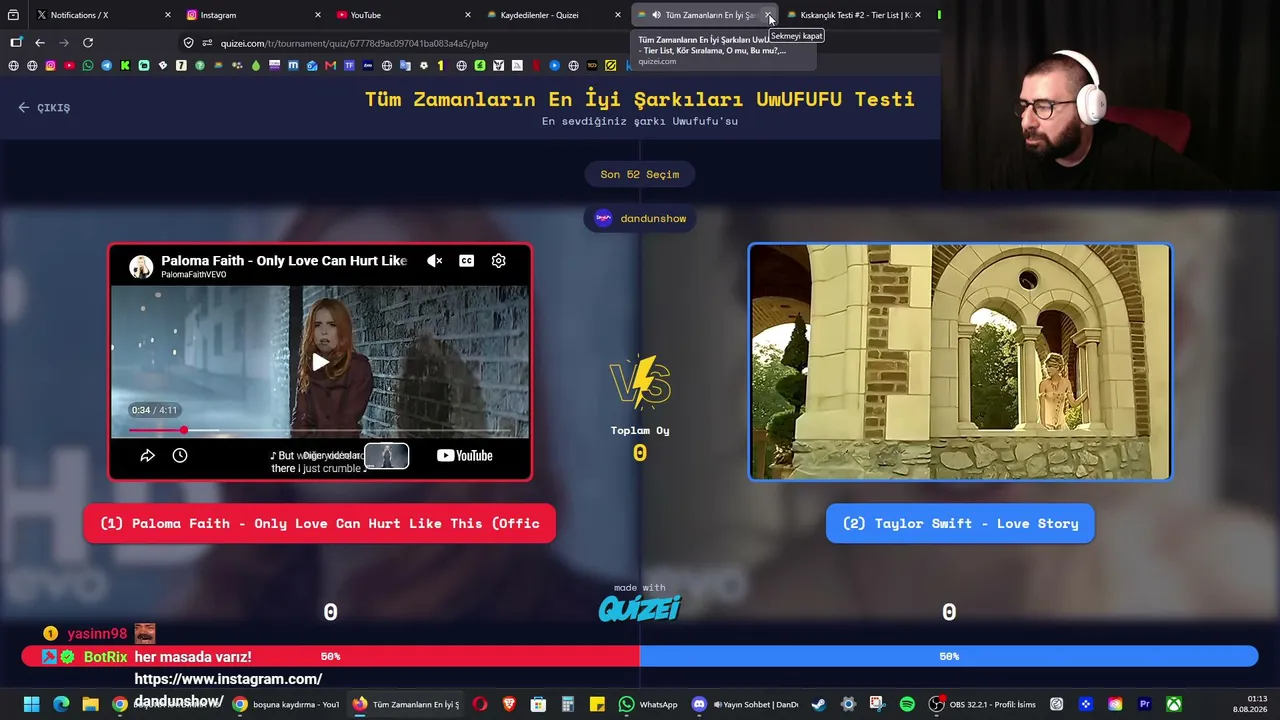The height and width of the screenshot is (720, 1280).
Task: Open File Explorer from the taskbar
Action: [x=90, y=704]
